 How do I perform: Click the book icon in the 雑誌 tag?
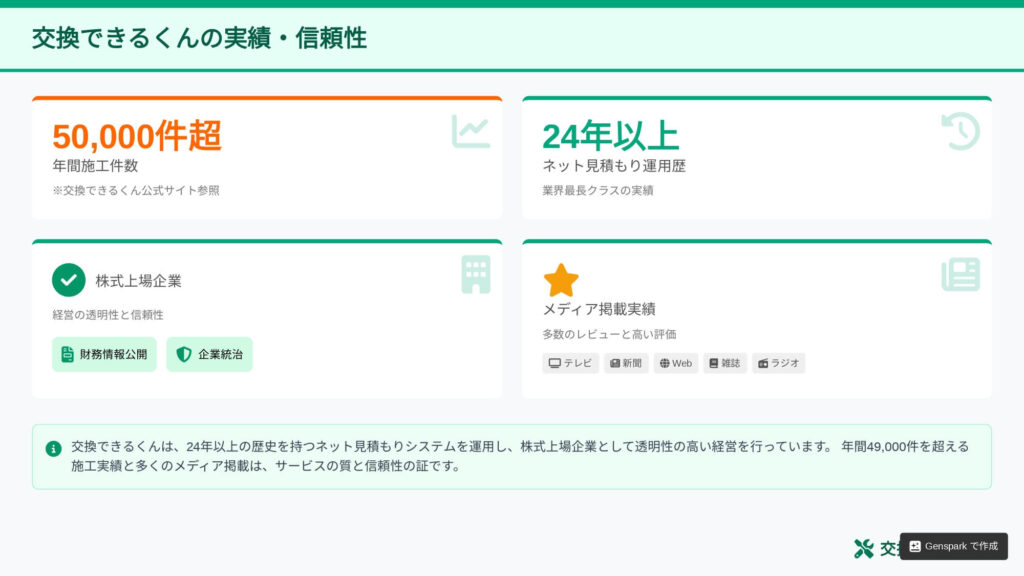(x=714, y=363)
